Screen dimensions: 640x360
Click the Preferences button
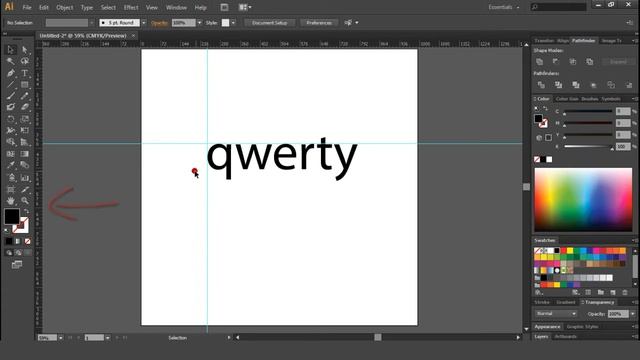coord(319,23)
